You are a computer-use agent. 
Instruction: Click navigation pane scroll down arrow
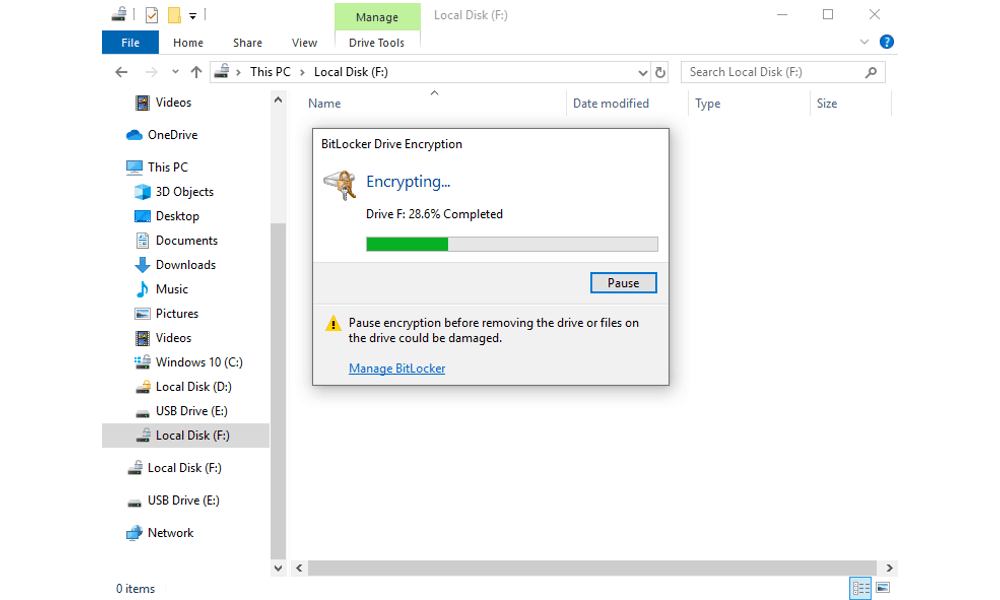point(278,568)
